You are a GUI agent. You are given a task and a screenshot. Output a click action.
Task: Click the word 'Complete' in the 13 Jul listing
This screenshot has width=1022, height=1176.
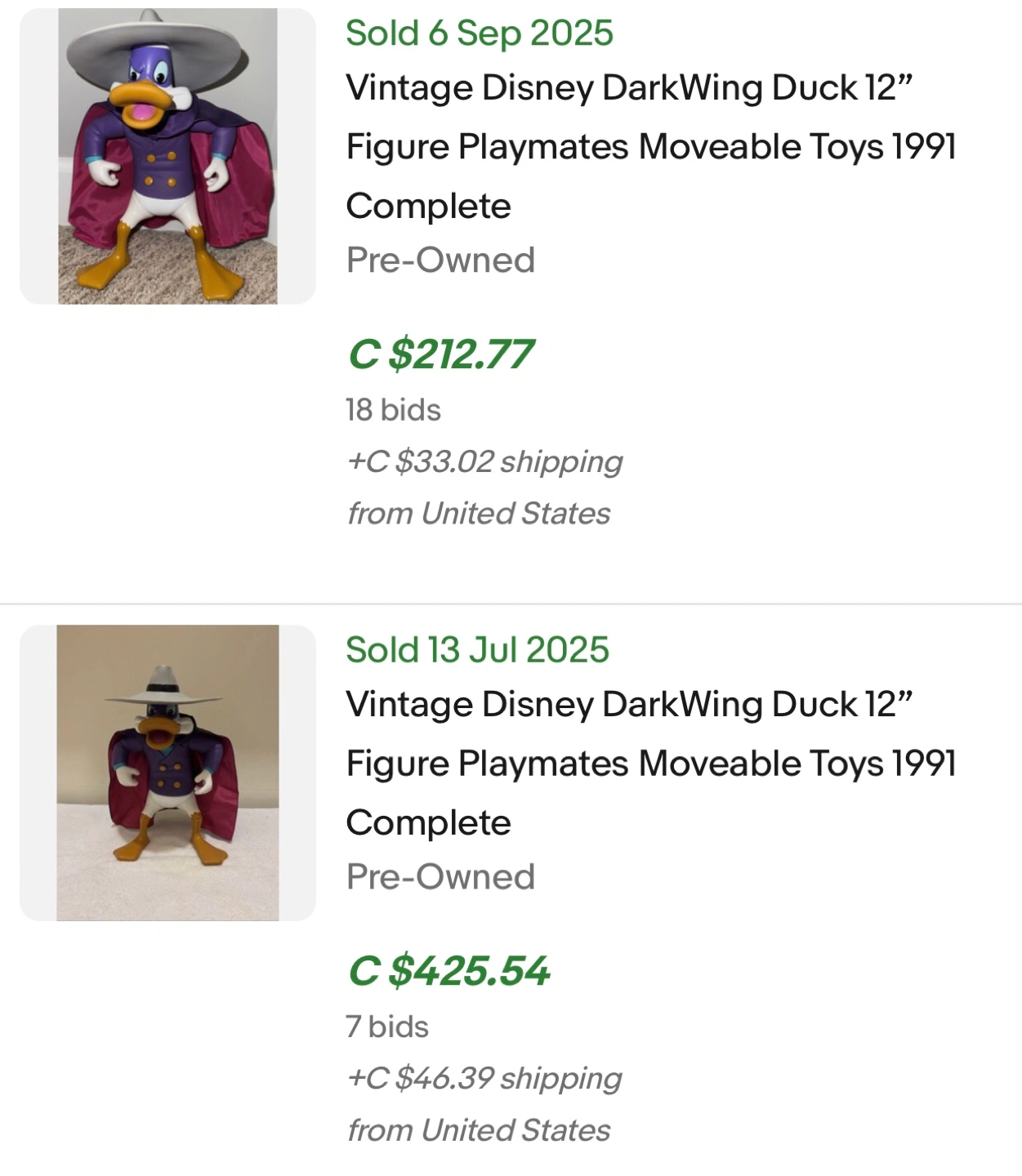coord(428,822)
